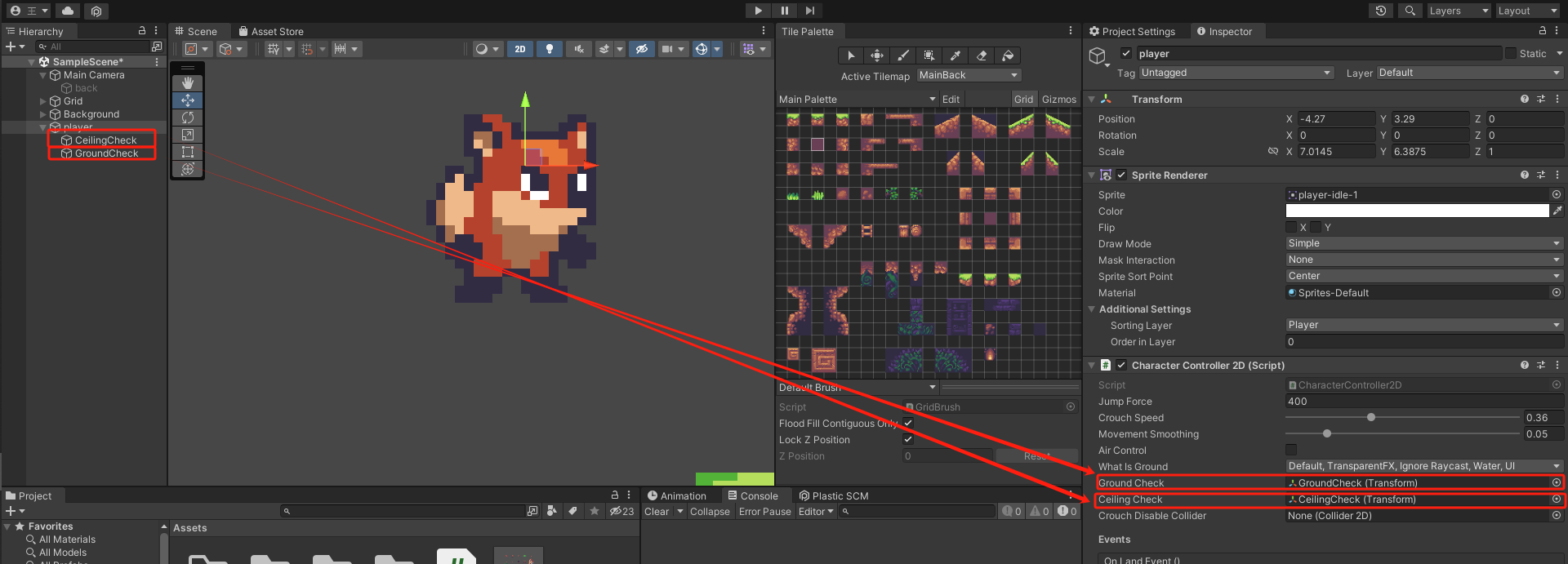Screen dimensions: 1568x564
Task: Open the Transform component help icon
Action: [1525, 99]
